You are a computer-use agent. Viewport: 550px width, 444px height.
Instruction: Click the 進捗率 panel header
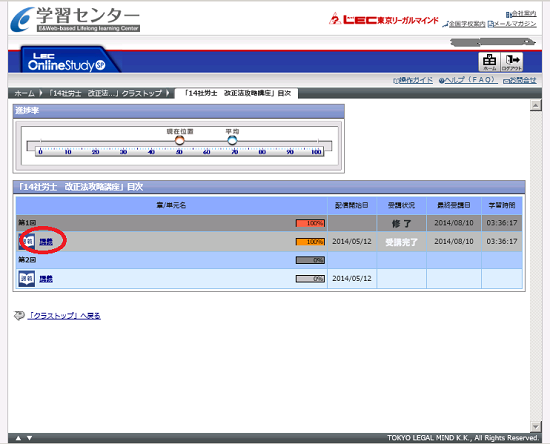pyautogui.click(x=179, y=111)
